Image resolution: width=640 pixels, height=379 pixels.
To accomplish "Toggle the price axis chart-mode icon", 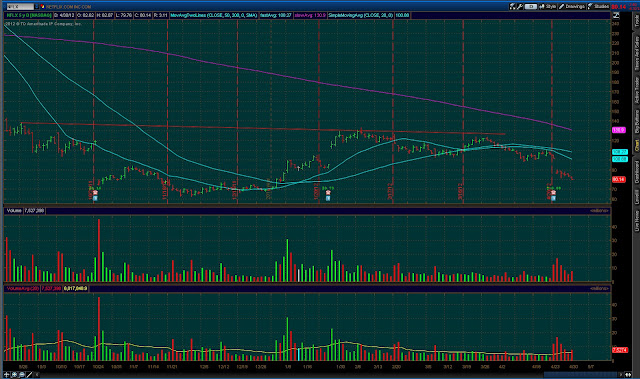I will [x=616, y=15].
